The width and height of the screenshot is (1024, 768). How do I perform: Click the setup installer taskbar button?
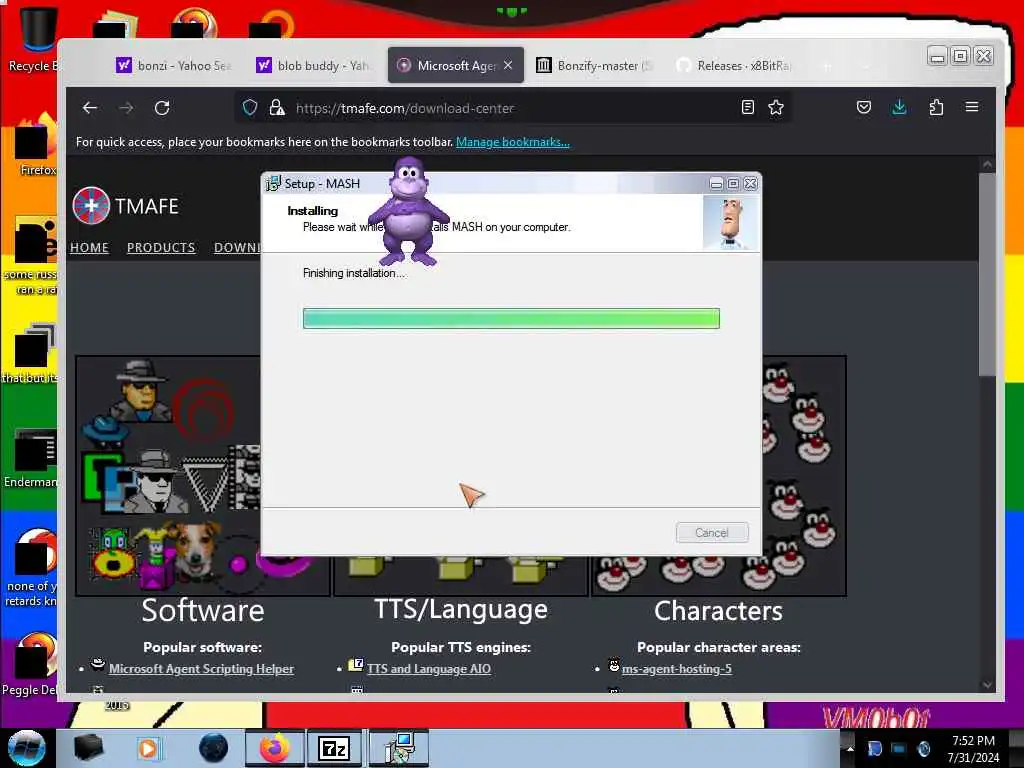click(400, 748)
